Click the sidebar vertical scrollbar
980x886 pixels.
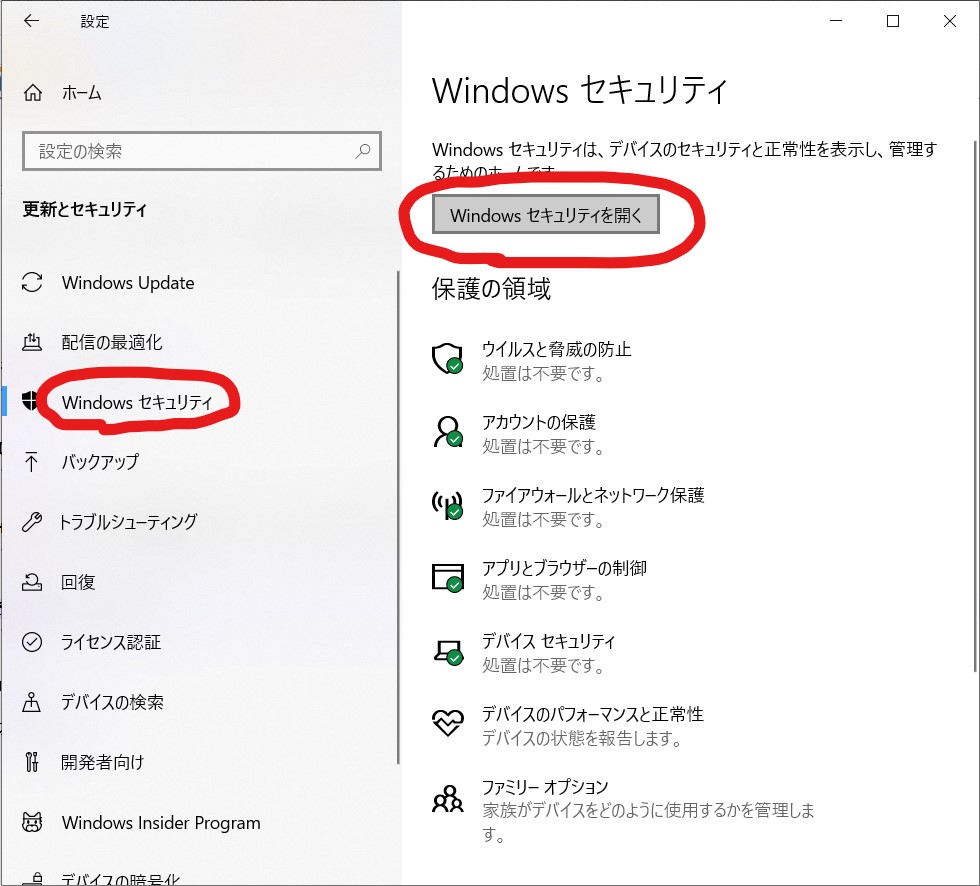click(x=398, y=517)
